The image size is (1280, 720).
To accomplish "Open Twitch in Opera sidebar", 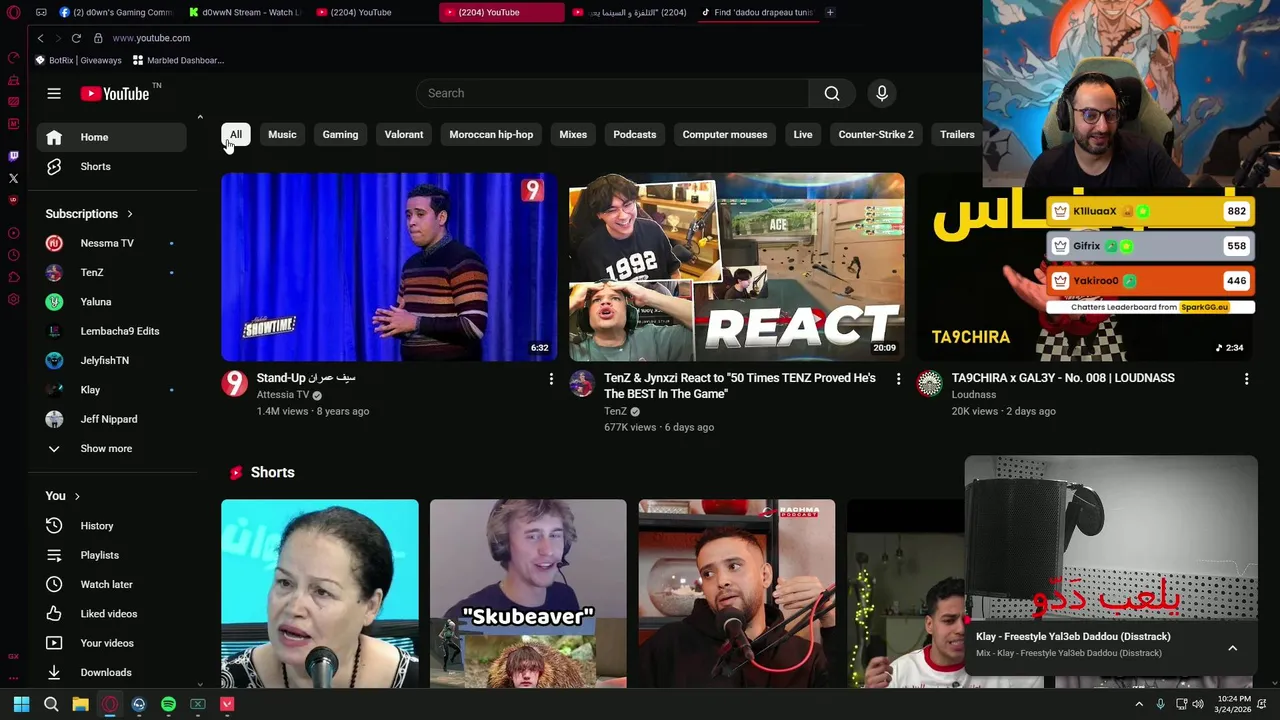I will [x=13, y=156].
